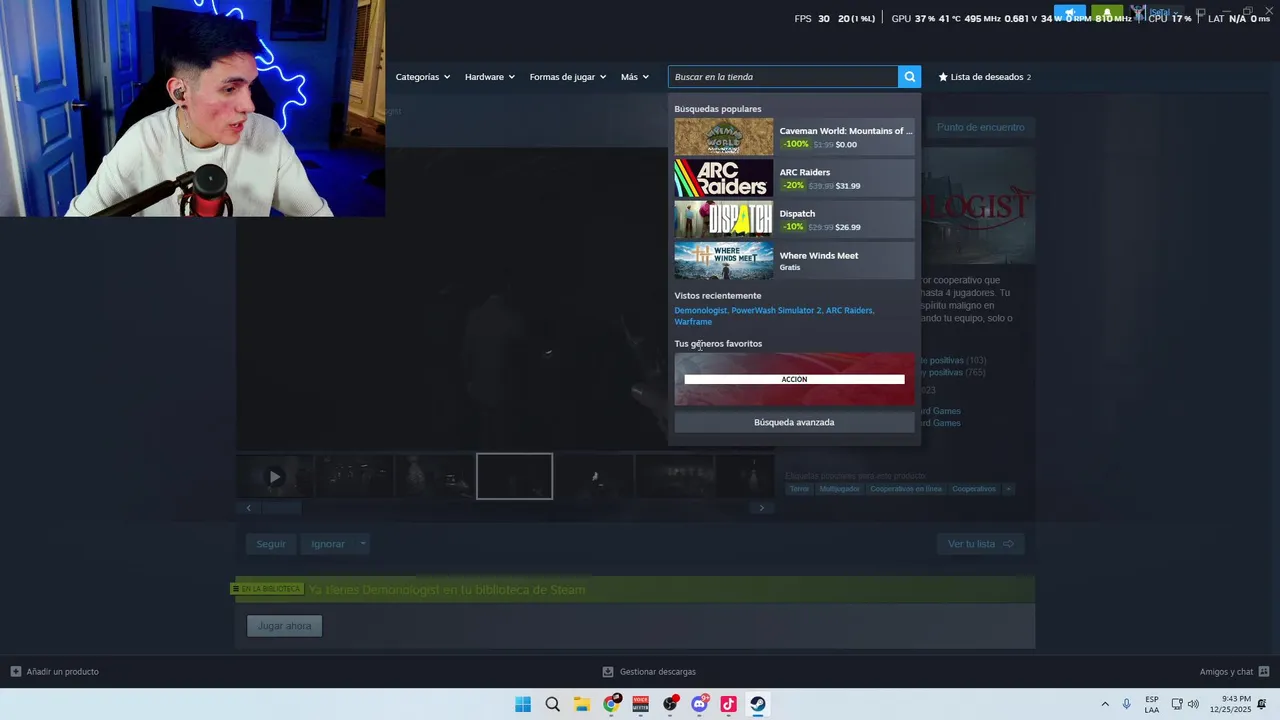
Task: Select the Where Winds Meet search result
Action: coord(794,261)
